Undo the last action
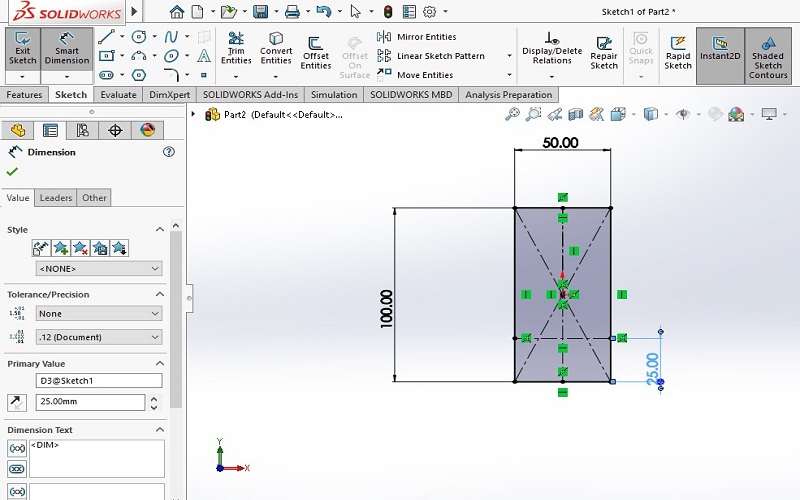 323,11
